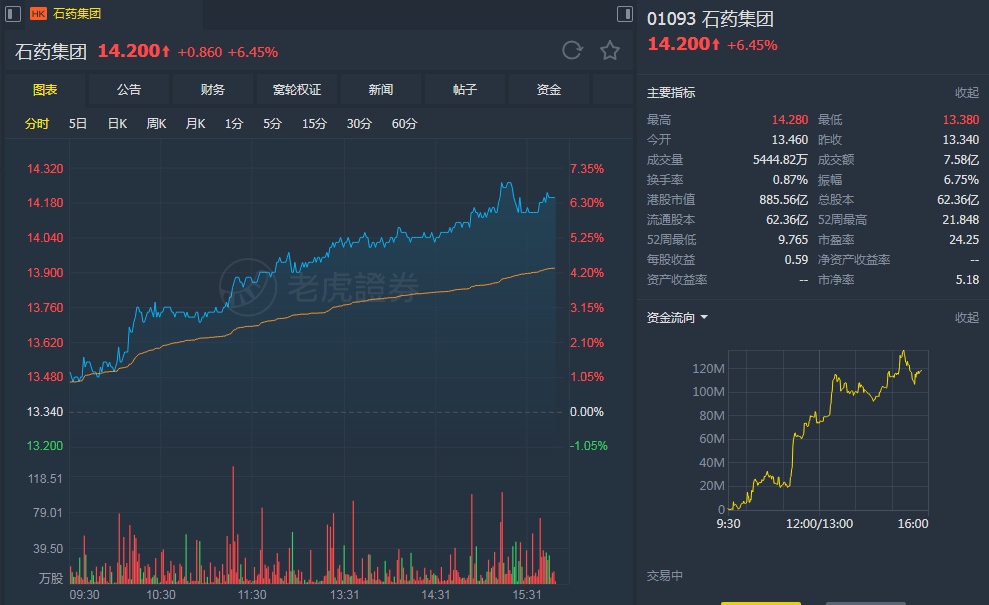The width and height of the screenshot is (989, 605).
Task: Click the 7.35% percentage axis label
Action: click(587, 168)
